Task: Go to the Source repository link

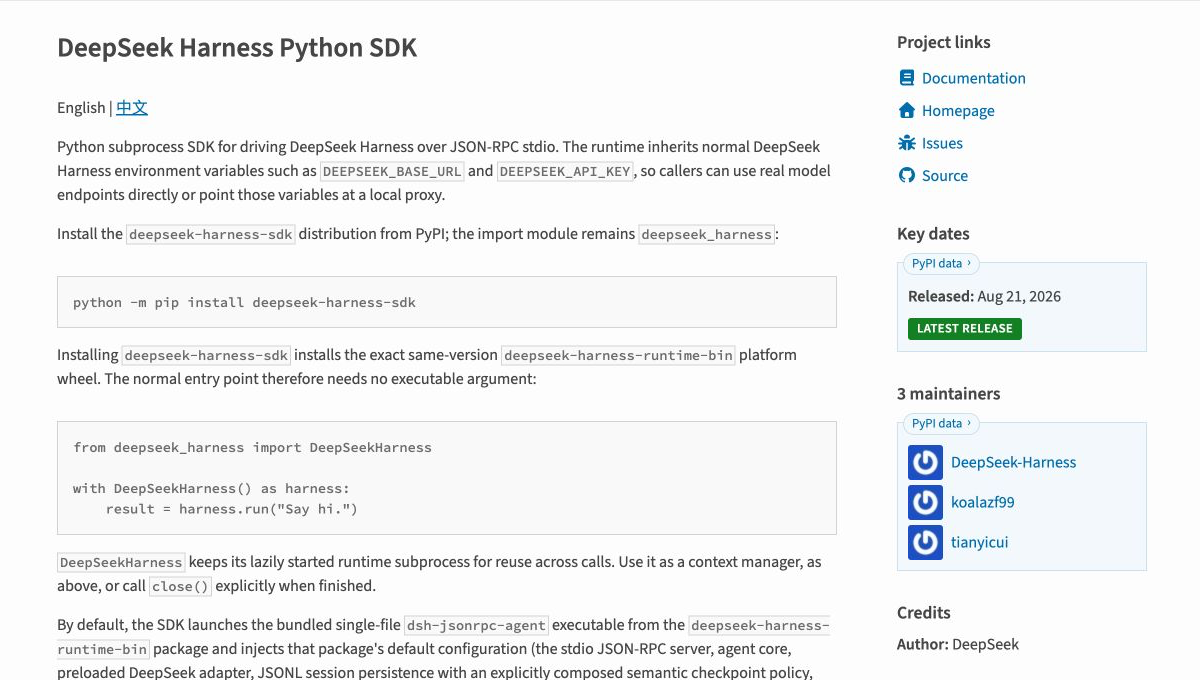Action: (945, 176)
